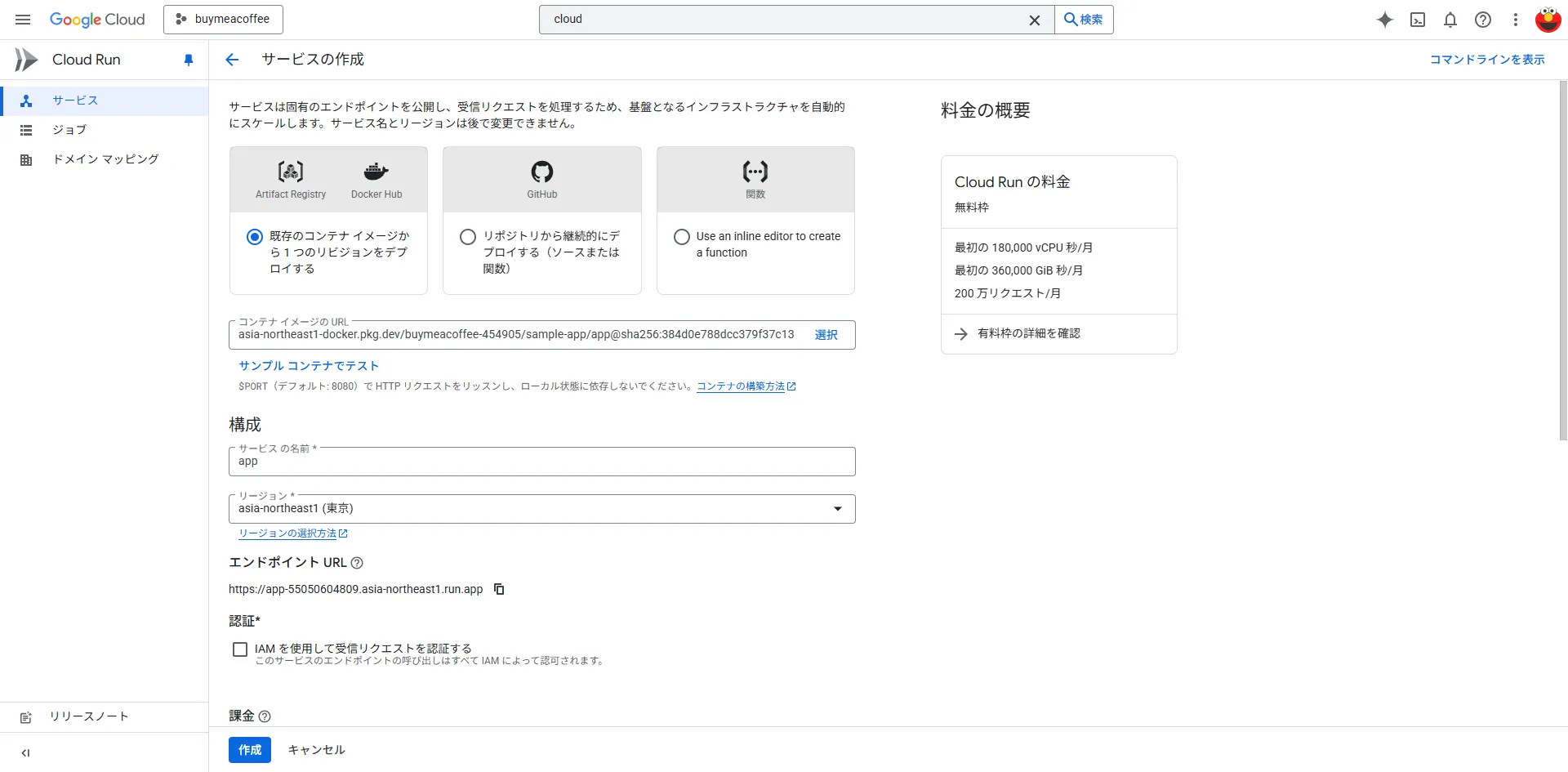Viewport: 1568px width, 772px height.
Task: Open the help question mark icon
Action: [x=1484, y=20]
